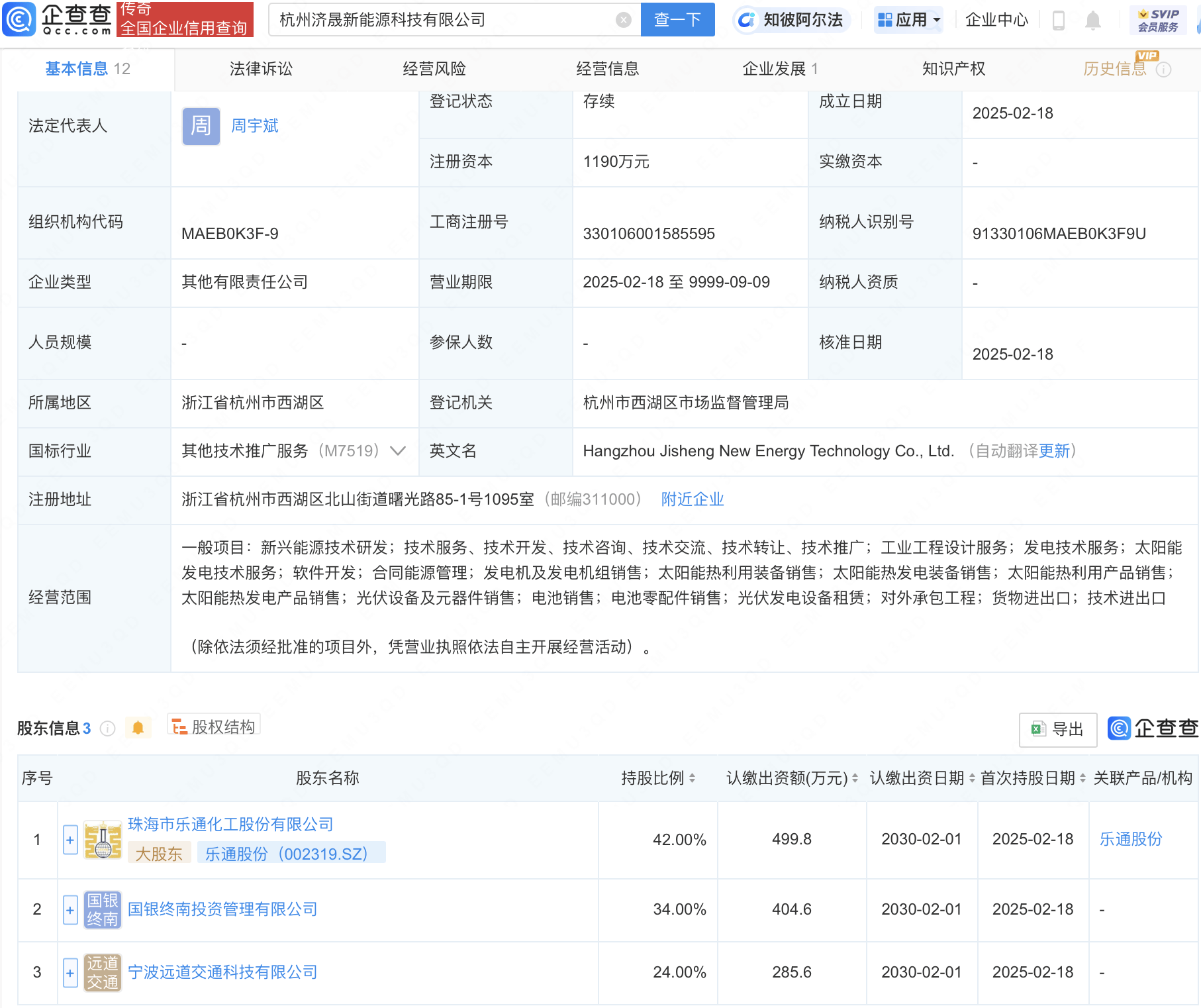Click the 企查查 logo beside the export button
Screen dimensions: 1201x1008
1152,729
